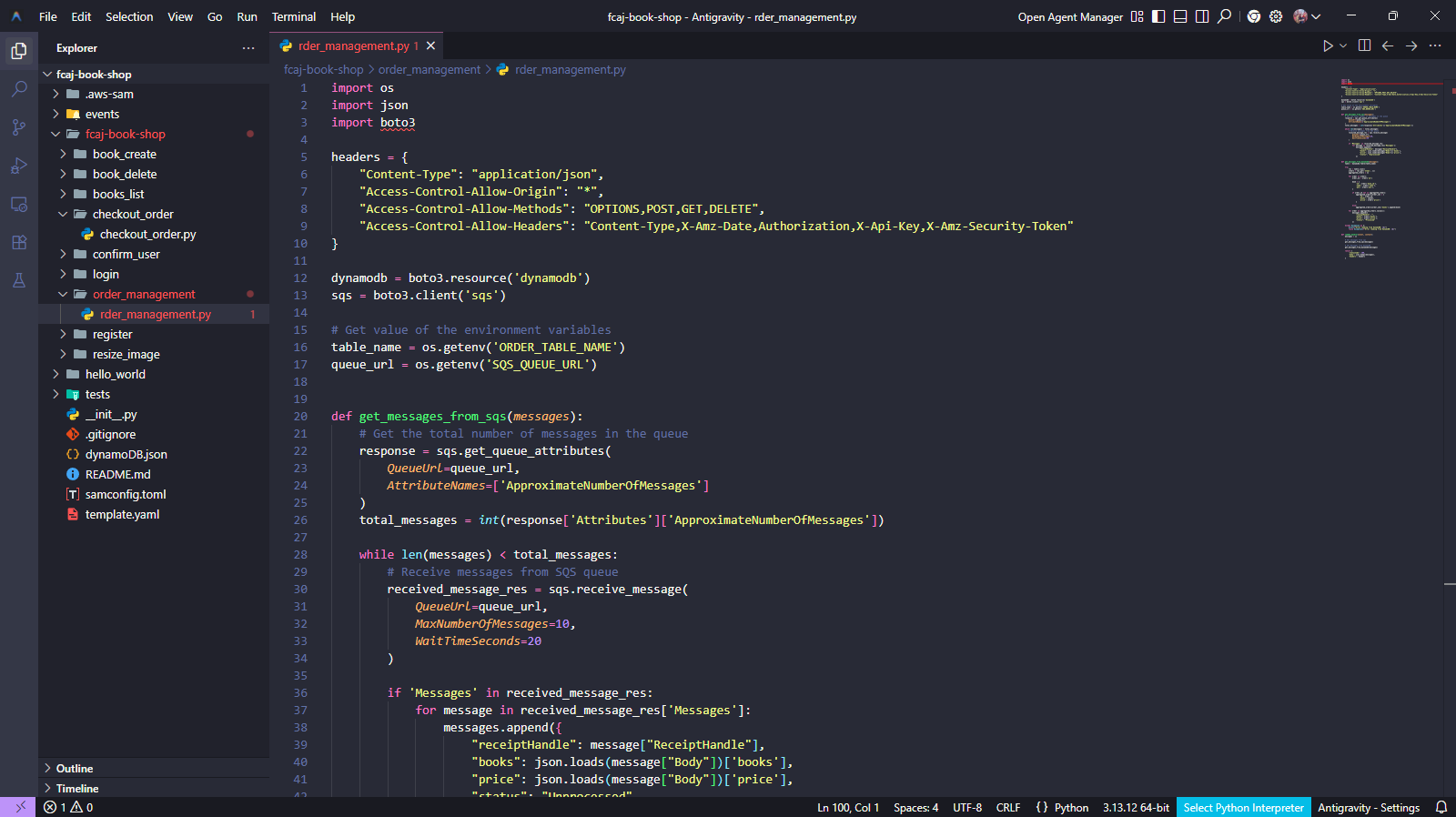The image size is (1456, 817).
Task: Run the Python file with play icon
Action: click(x=1328, y=45)
